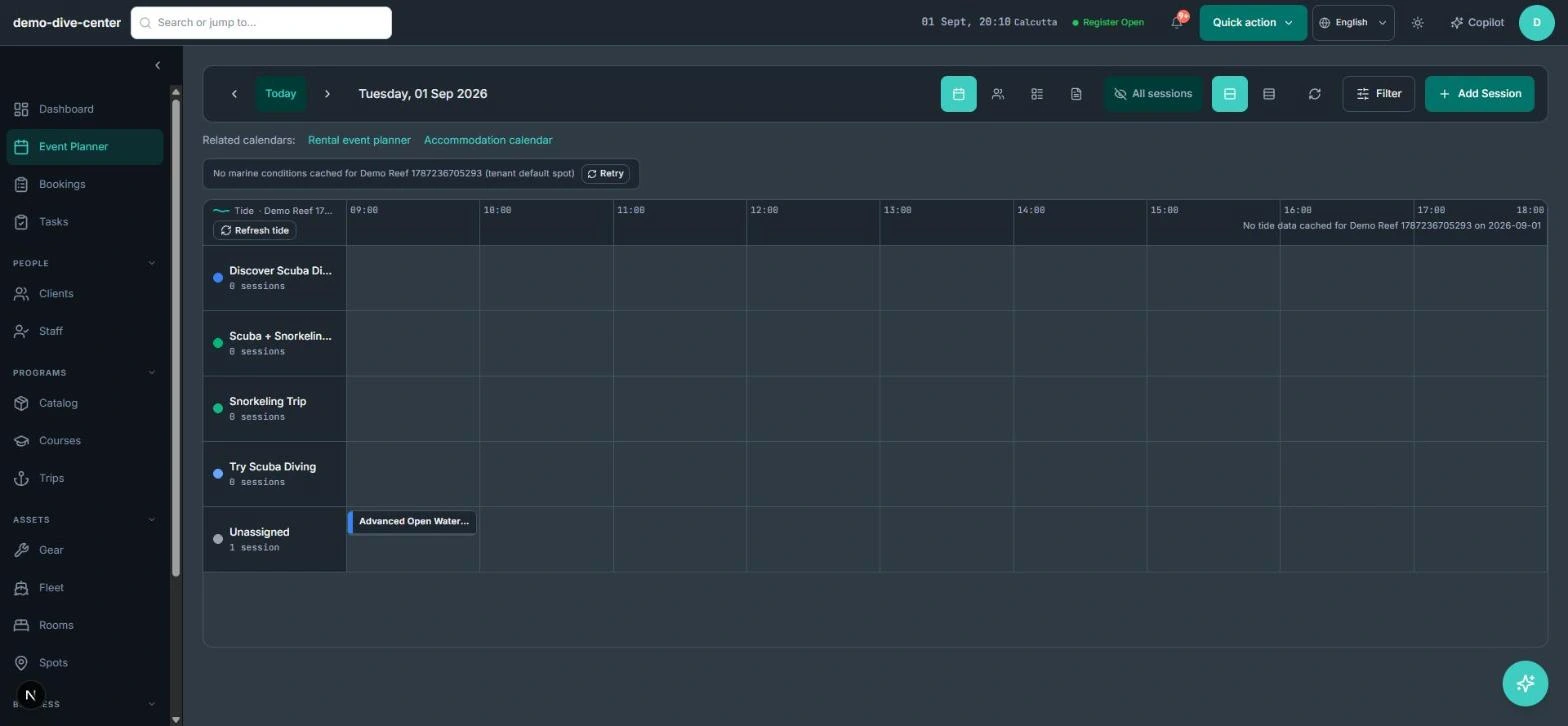Open the Rental event planner link

click(359, 140)
